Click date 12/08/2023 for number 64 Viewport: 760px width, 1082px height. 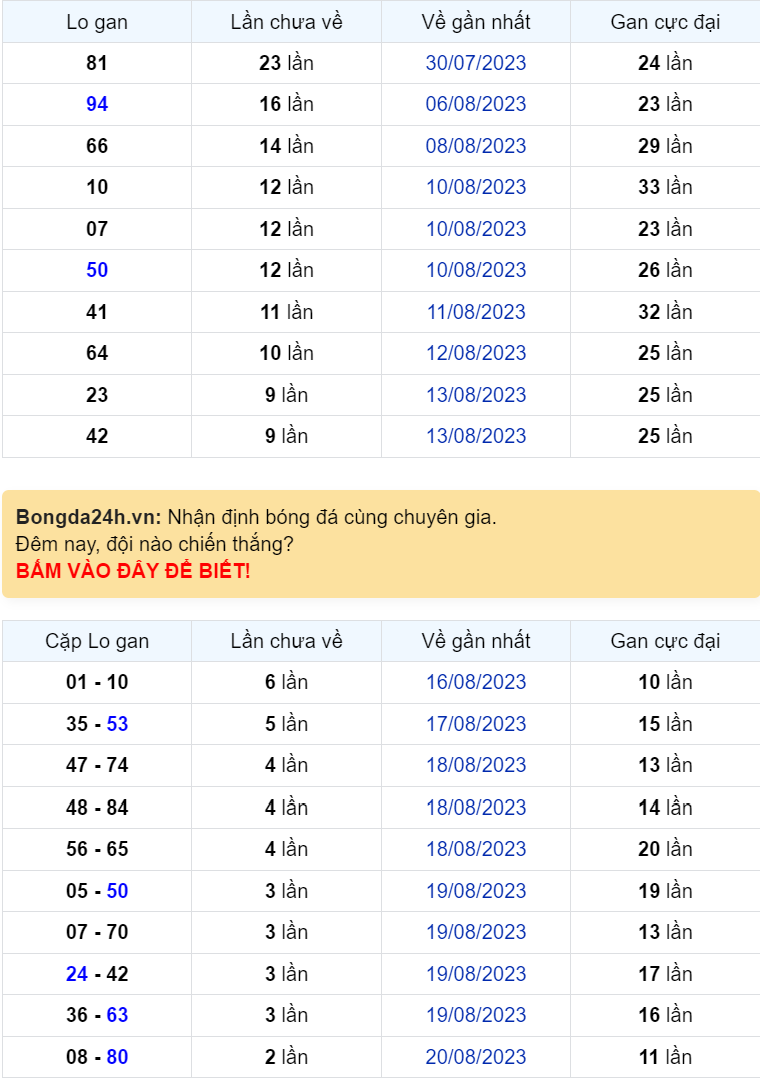475,353
